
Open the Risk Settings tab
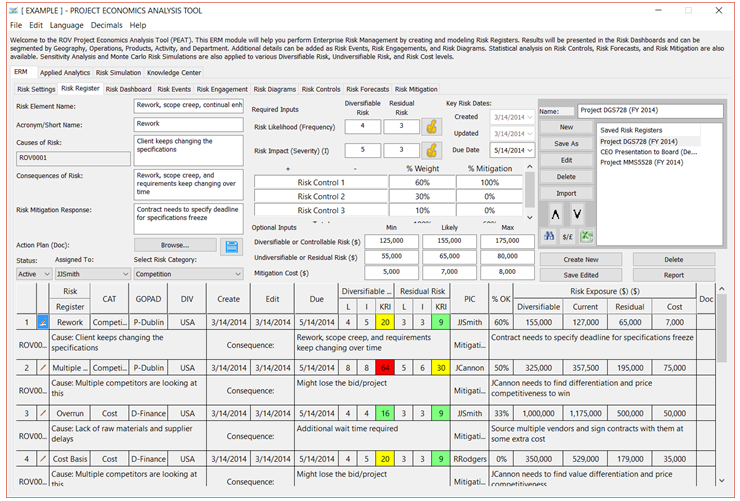pos(36,89)
